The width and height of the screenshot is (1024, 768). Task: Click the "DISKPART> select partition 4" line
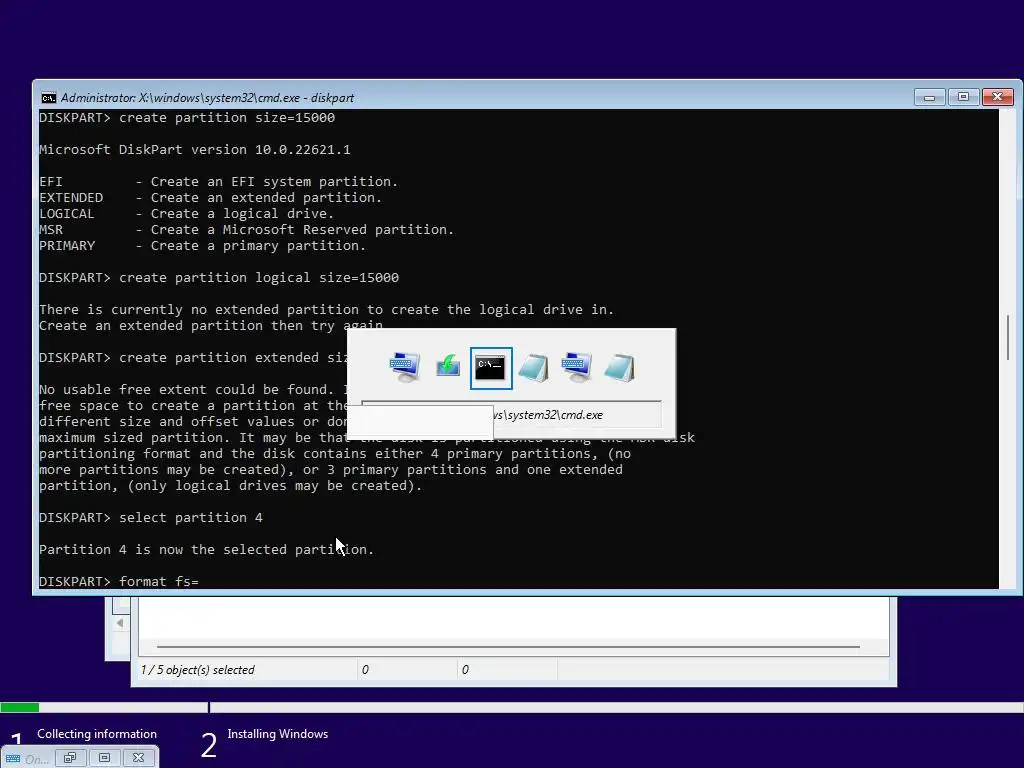151,518
